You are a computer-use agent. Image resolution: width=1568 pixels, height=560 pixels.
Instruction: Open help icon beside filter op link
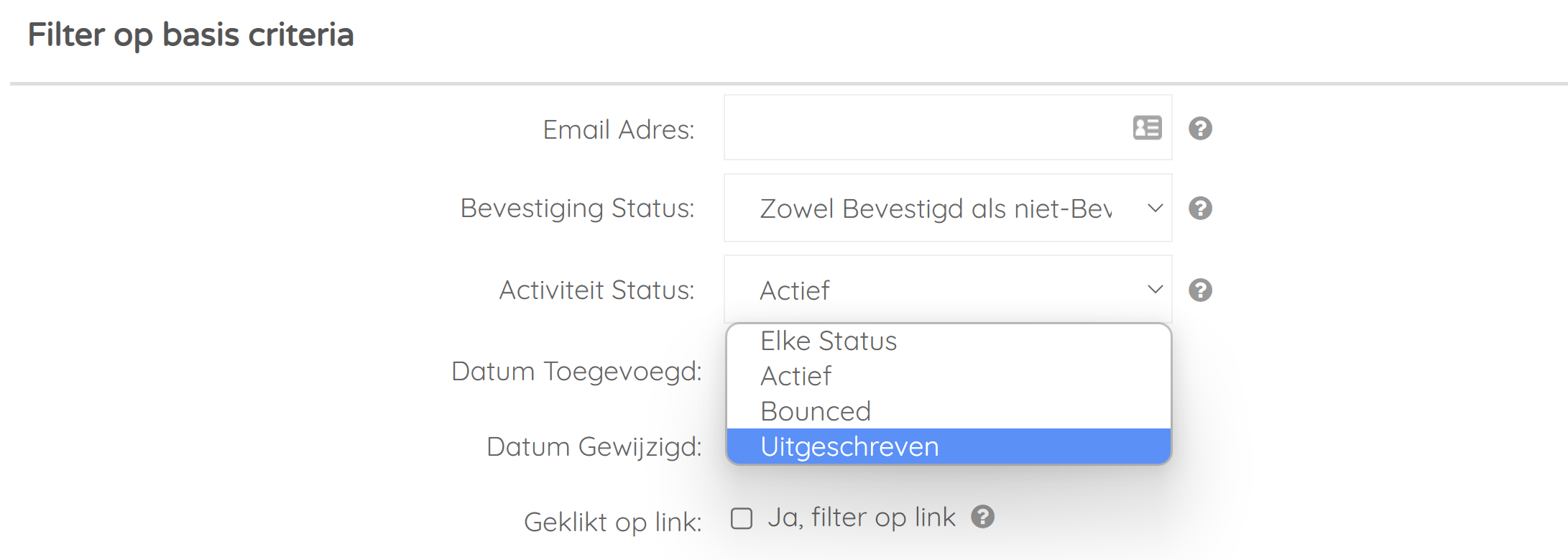click(x=982, y=517)
